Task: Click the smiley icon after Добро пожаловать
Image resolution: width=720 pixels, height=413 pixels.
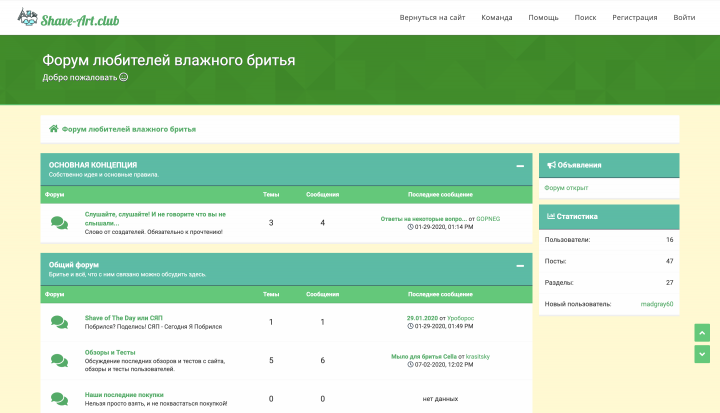Action: pyautogui.click(x=124, y=77)
